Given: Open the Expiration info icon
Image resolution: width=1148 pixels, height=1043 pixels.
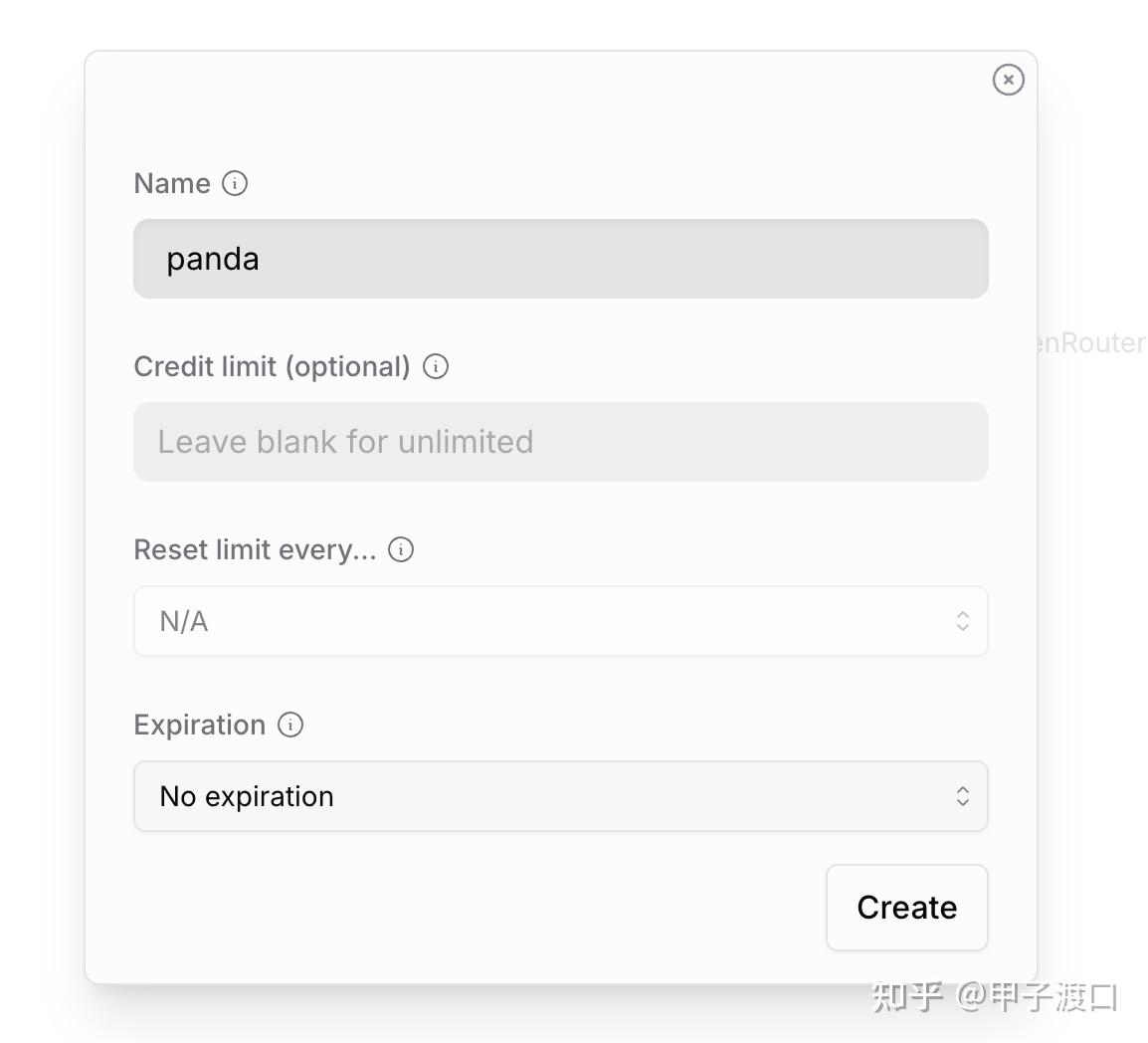Looking at the screenshot, I should pos(290,725).
